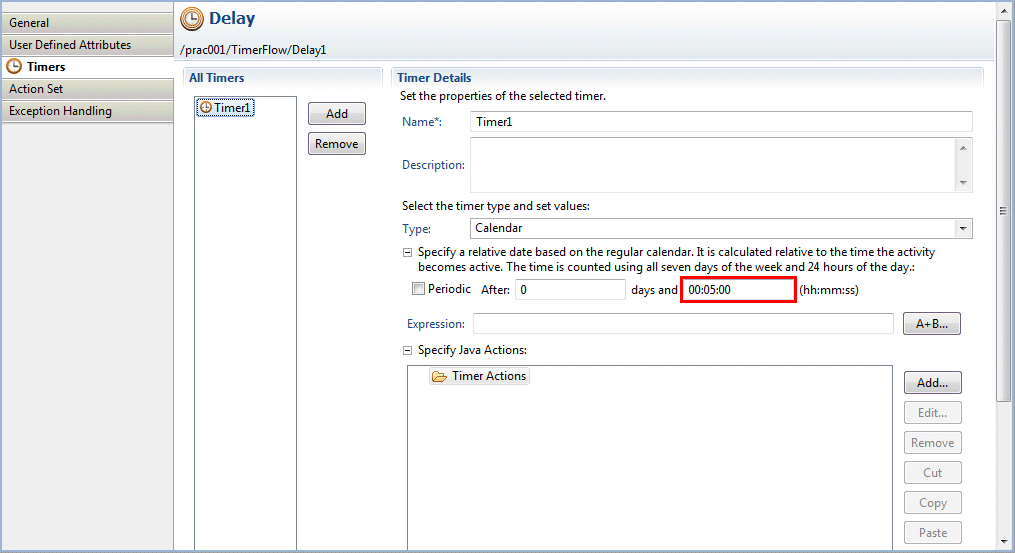Image resolution: width=1015 pixels, height=553 pixels.
Task: Click Description field scroll up arrow
Action: (x=963, y=148)
